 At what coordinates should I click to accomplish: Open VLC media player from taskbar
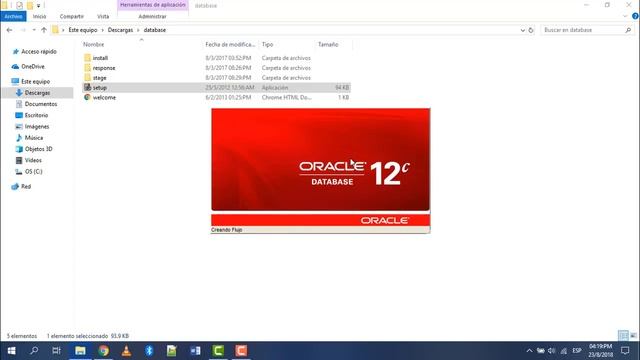pyautogui.click(x=127, y=351)
